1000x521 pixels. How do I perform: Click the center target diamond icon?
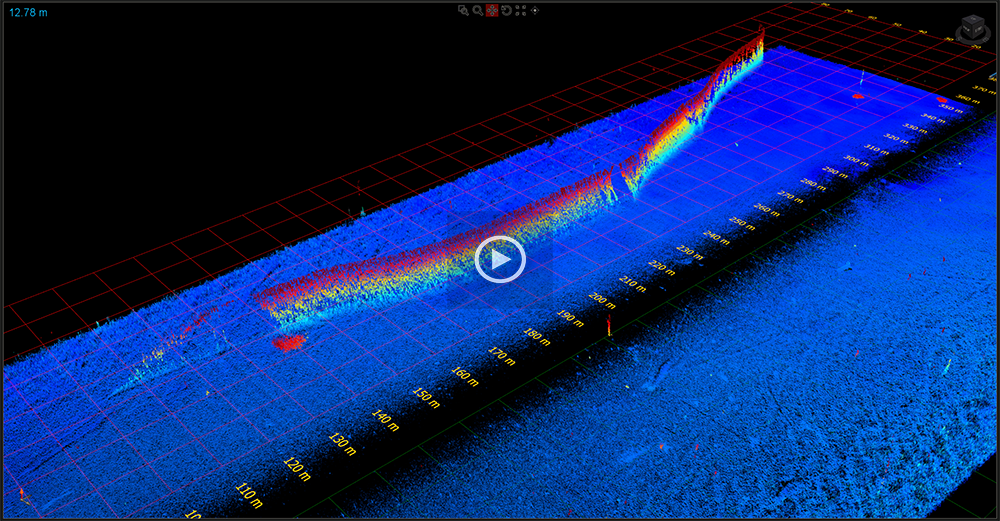pyautogui.click(x=534, y=10)
